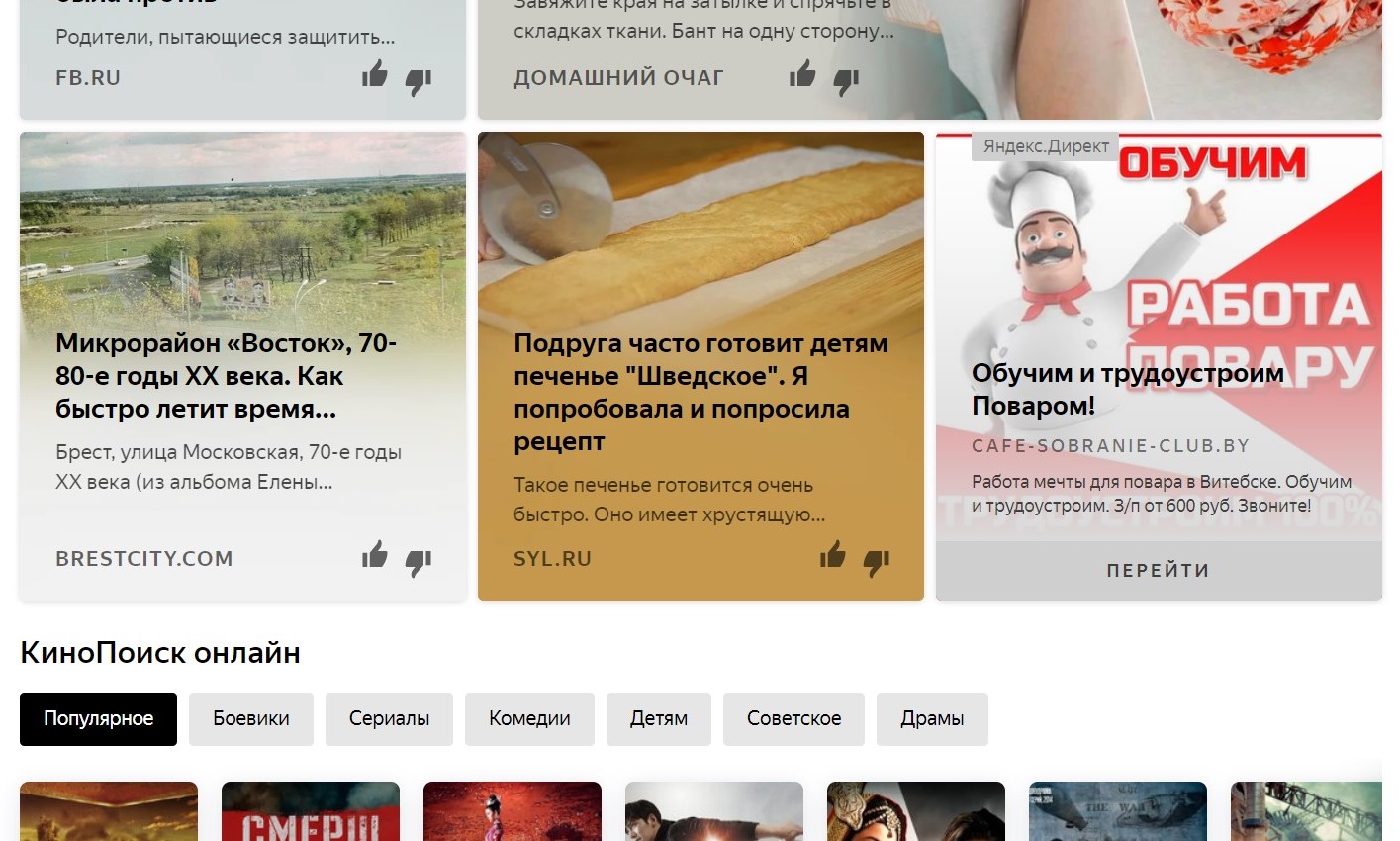Open the Драмы category

(x=932, y=718)
